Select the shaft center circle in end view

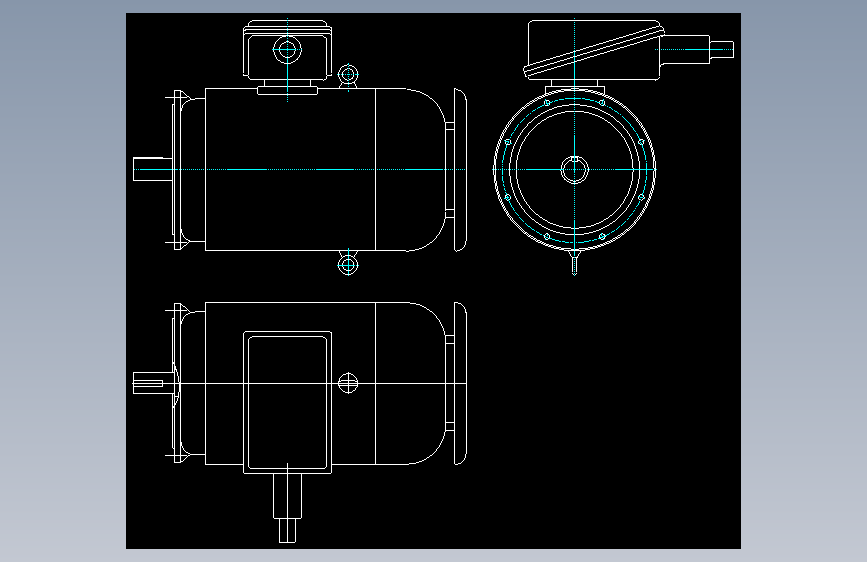click(574, 169)
